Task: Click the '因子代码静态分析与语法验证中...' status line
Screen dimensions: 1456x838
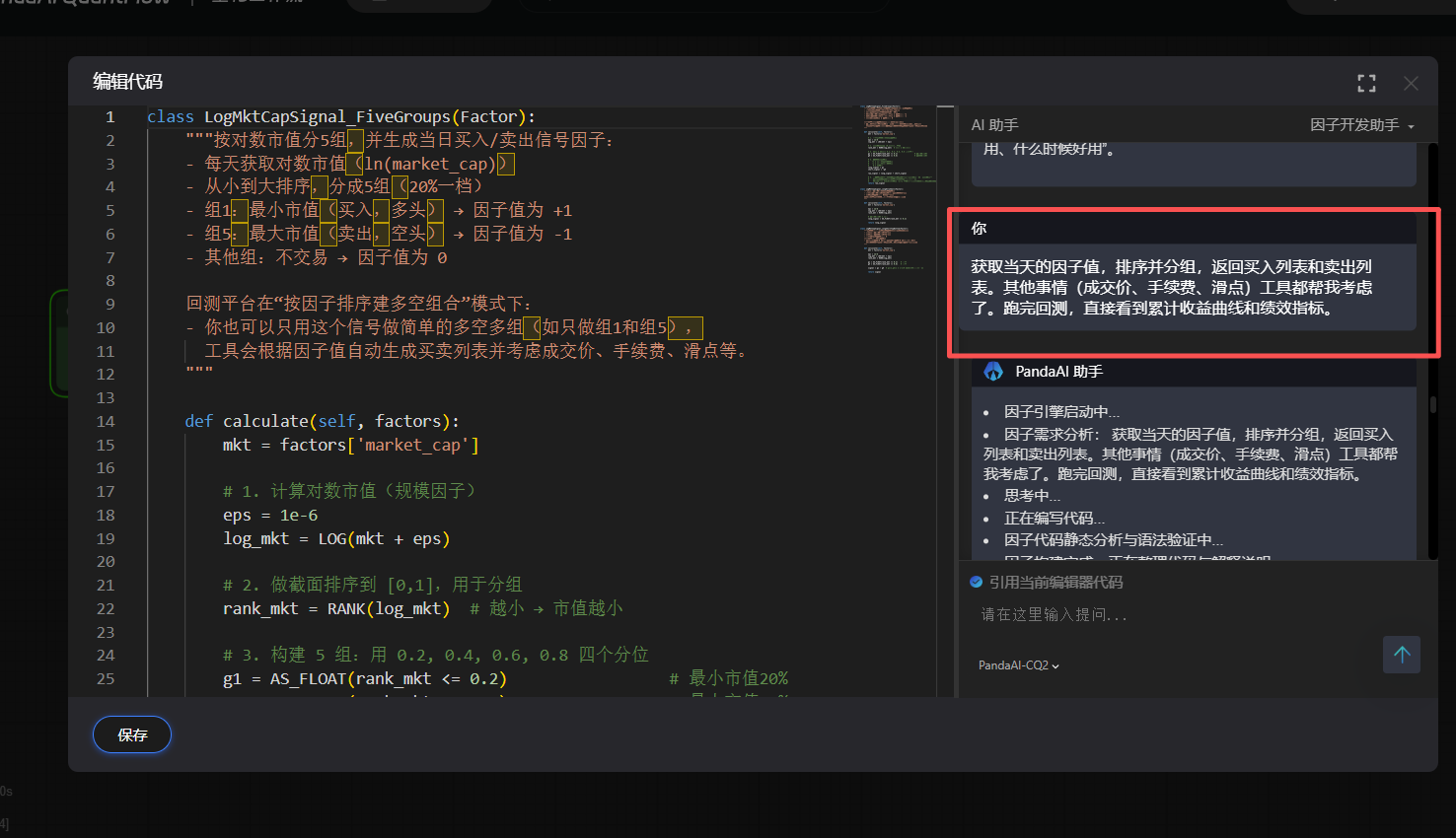Action: [1114, 540]
